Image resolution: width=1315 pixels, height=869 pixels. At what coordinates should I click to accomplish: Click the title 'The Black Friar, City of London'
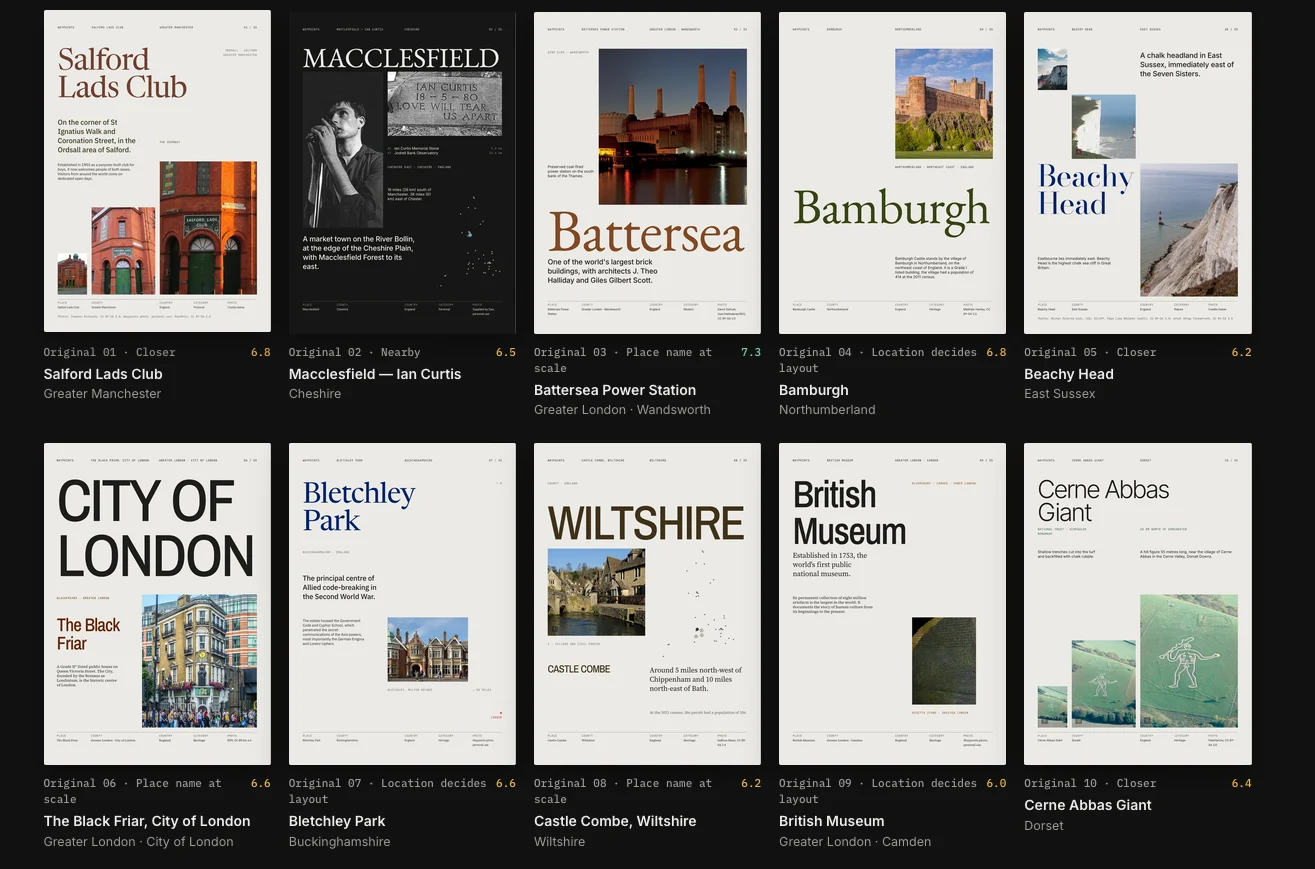147,821
